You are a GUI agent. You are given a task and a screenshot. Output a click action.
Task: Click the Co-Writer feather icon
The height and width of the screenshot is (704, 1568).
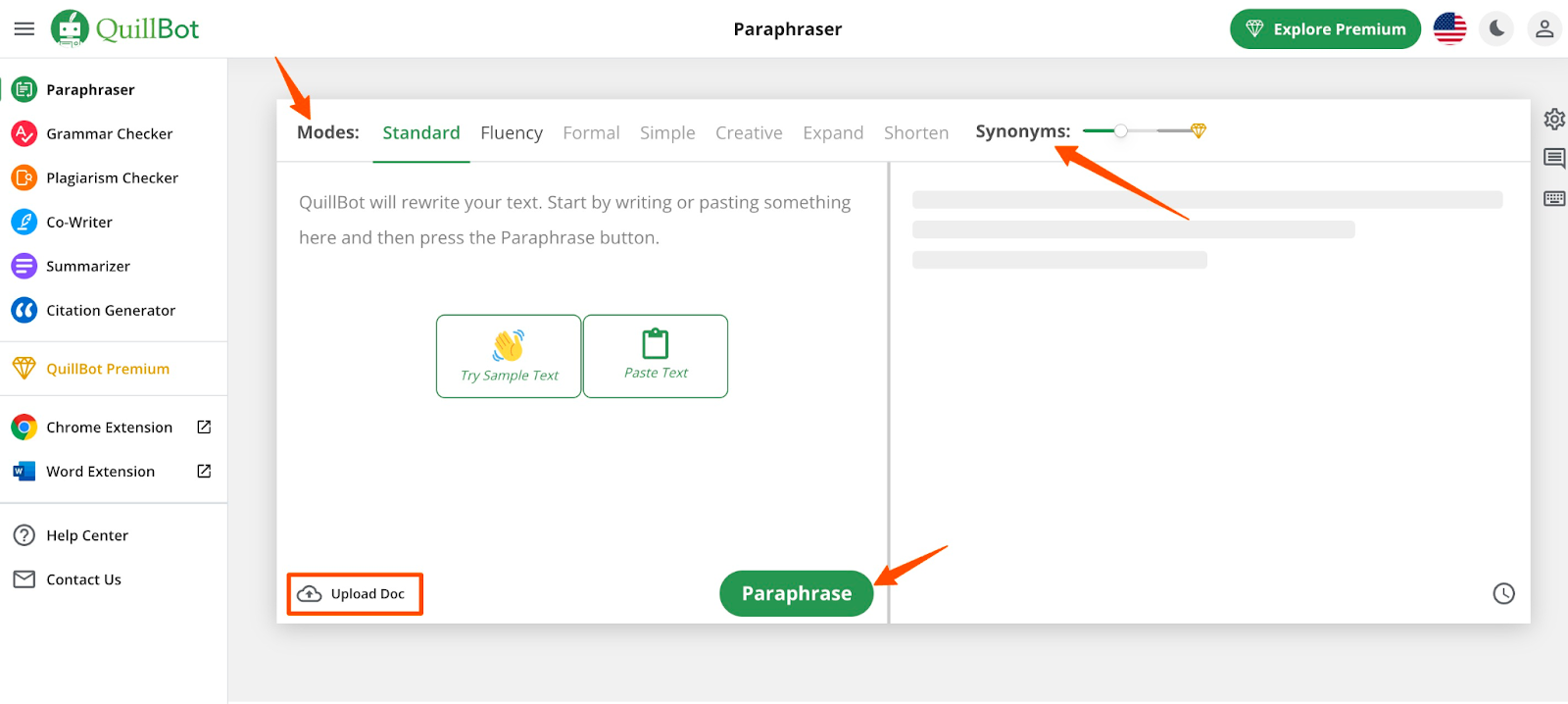click(x=24, y=222)
